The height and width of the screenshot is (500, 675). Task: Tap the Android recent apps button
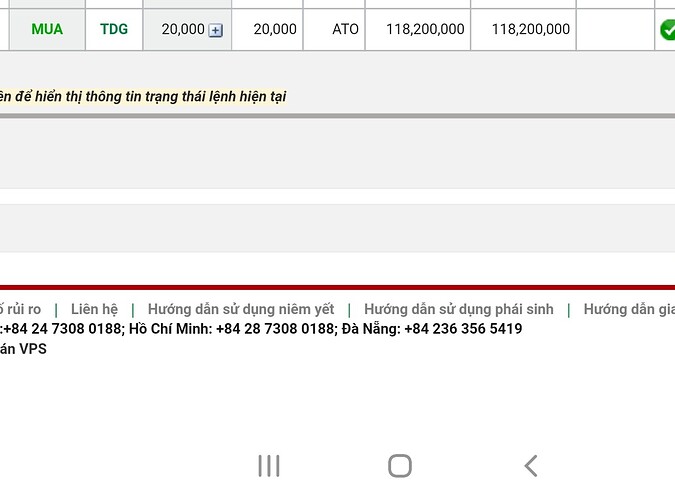[x=269, y=466]
